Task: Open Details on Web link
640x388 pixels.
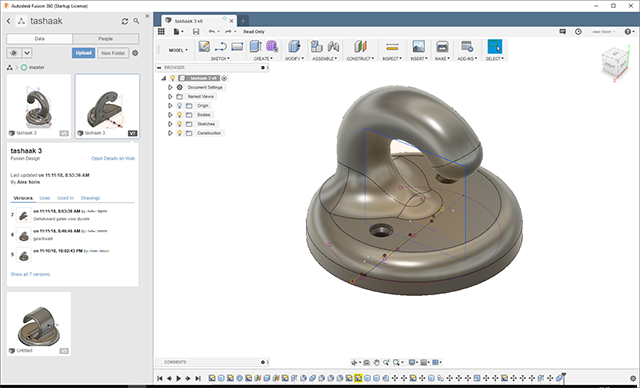Action: pos(113,158)
